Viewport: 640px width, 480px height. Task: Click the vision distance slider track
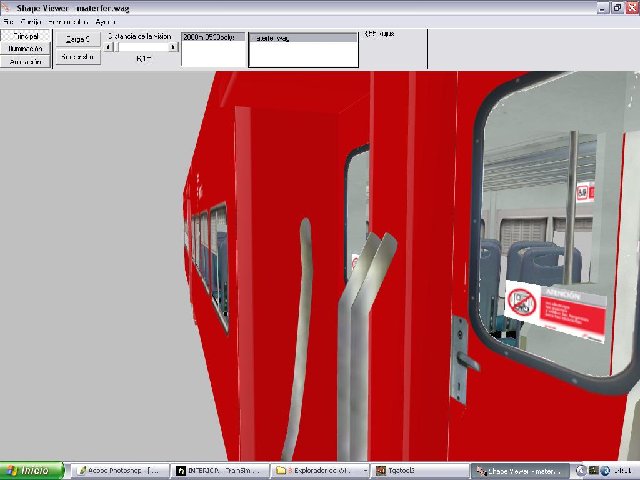coord(140,46)
